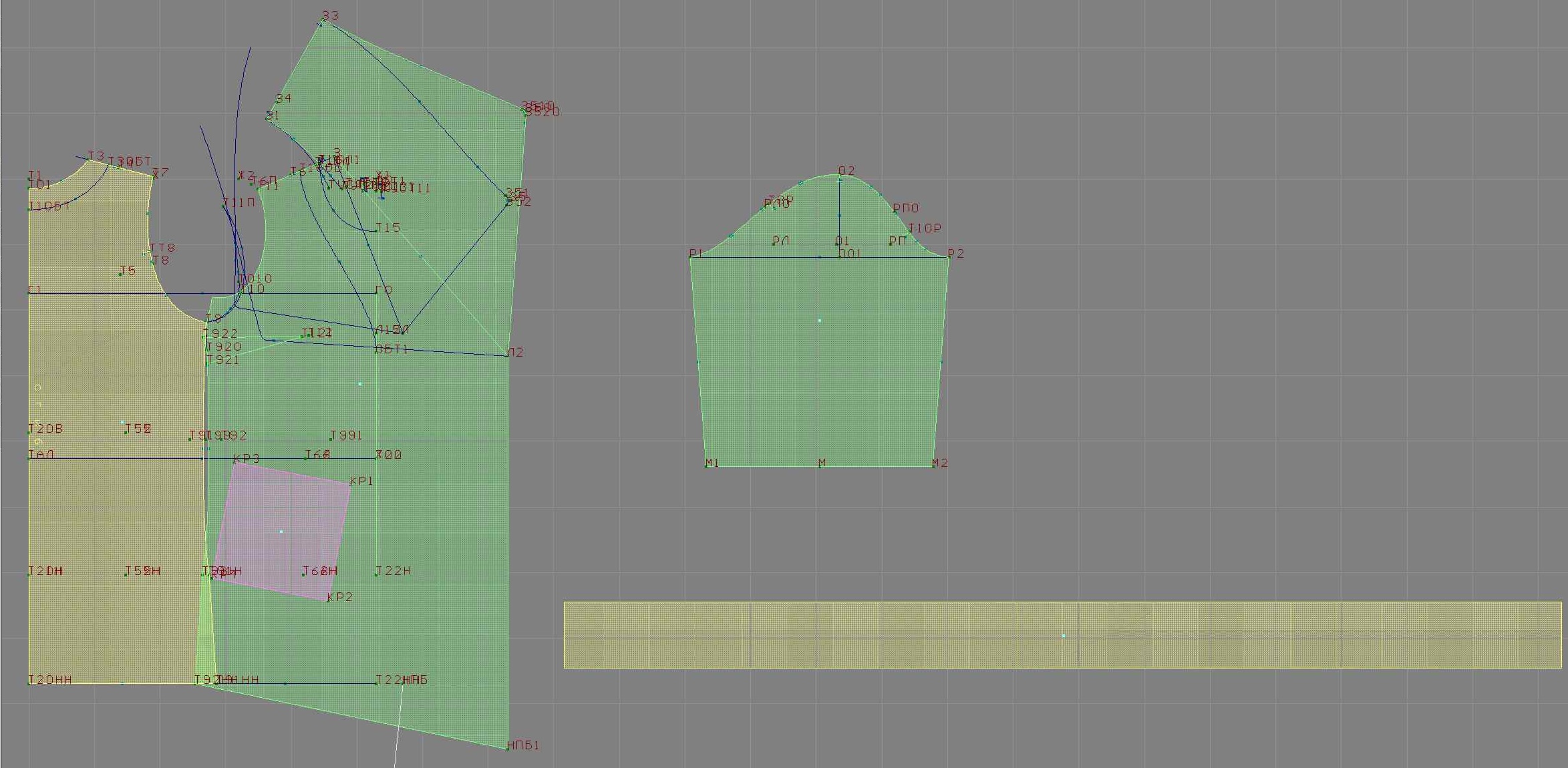Select point НПБ1 at bottom hem corner
The image size is (1568, 768).
click(x=508, y=749)
